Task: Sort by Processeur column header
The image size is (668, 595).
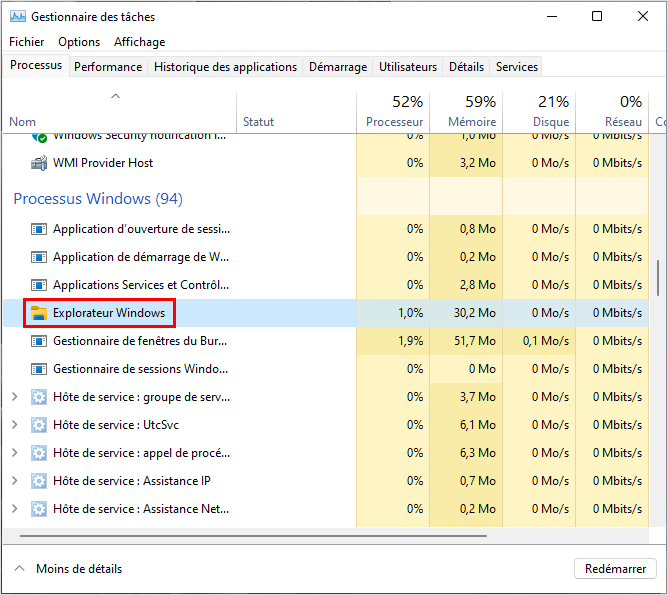Action: [393, 112]
